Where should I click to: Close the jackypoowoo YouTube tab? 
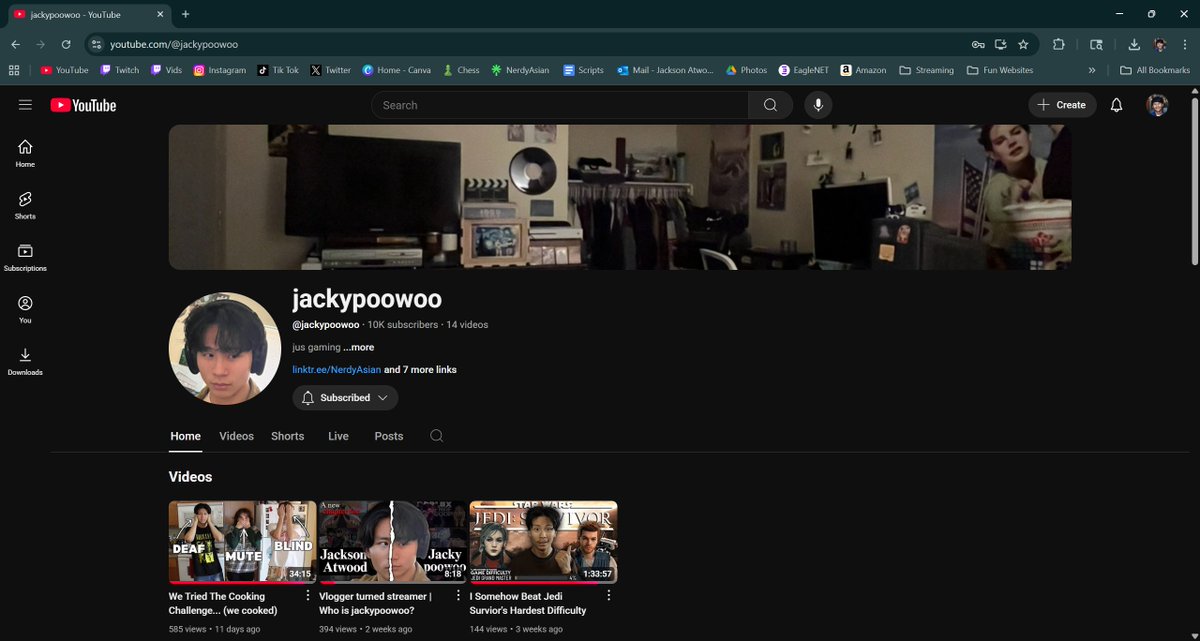160,14
